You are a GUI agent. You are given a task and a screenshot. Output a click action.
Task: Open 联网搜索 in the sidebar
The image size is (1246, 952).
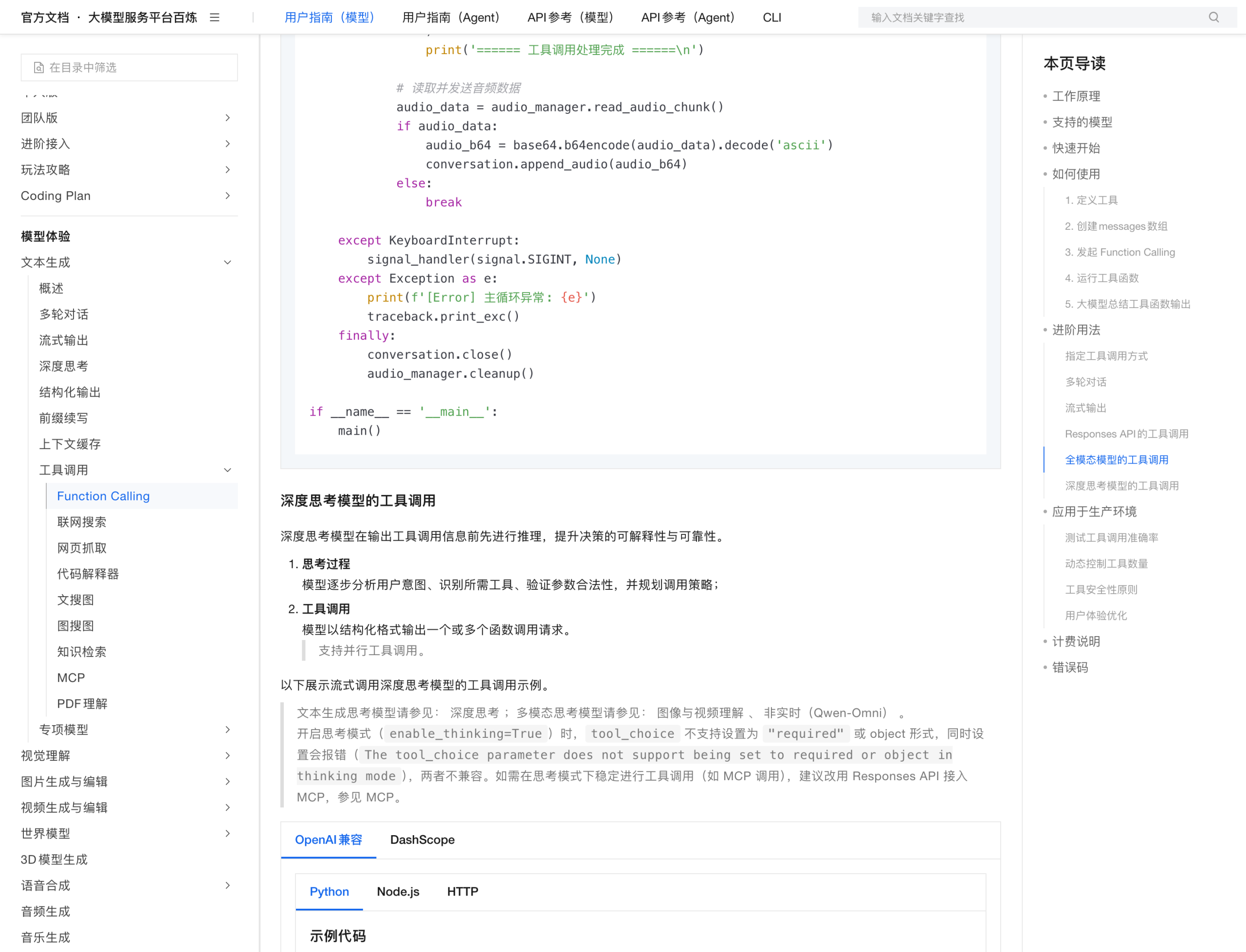tap(82, 522)
